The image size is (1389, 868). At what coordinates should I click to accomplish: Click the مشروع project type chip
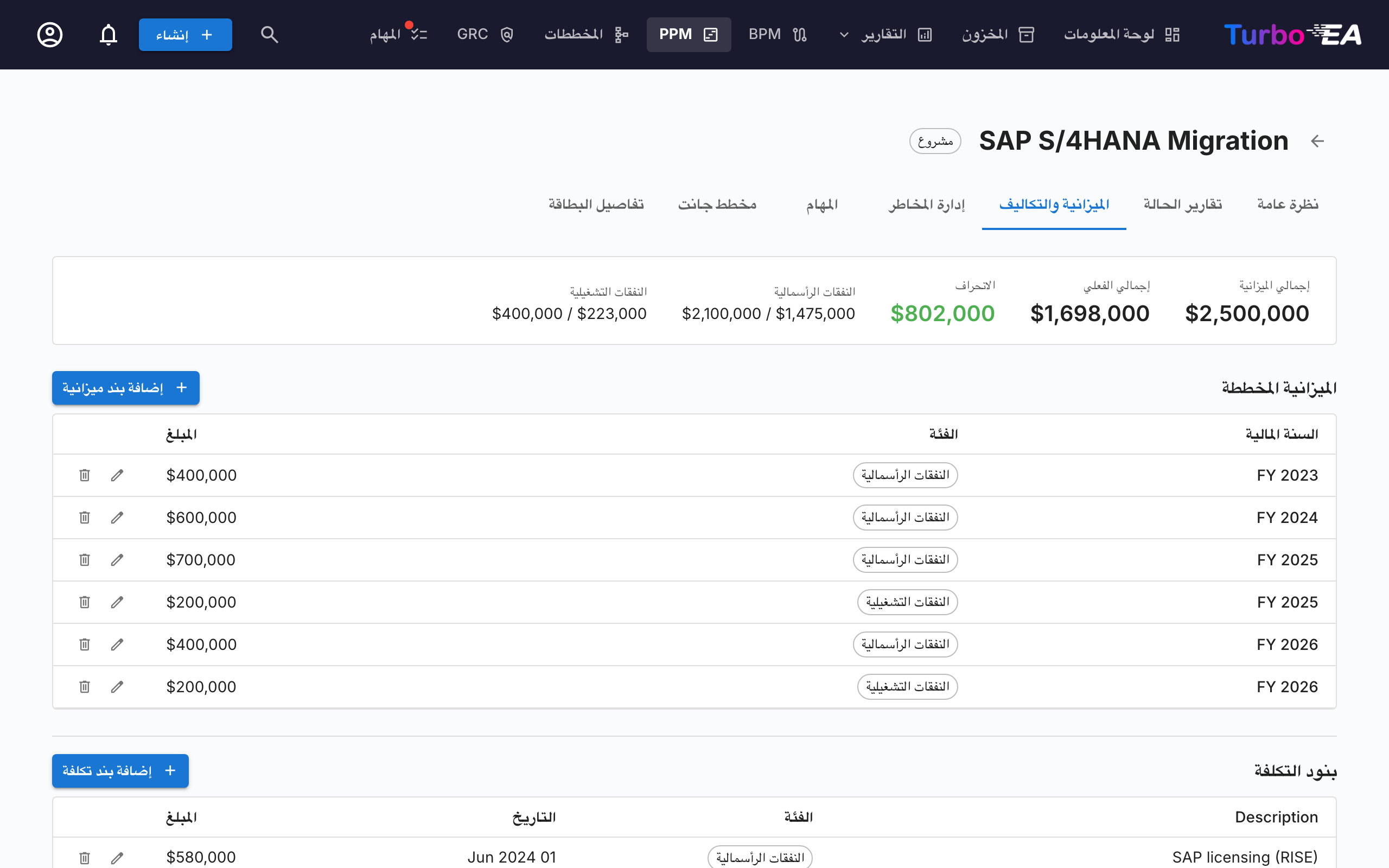click(935, 141)
